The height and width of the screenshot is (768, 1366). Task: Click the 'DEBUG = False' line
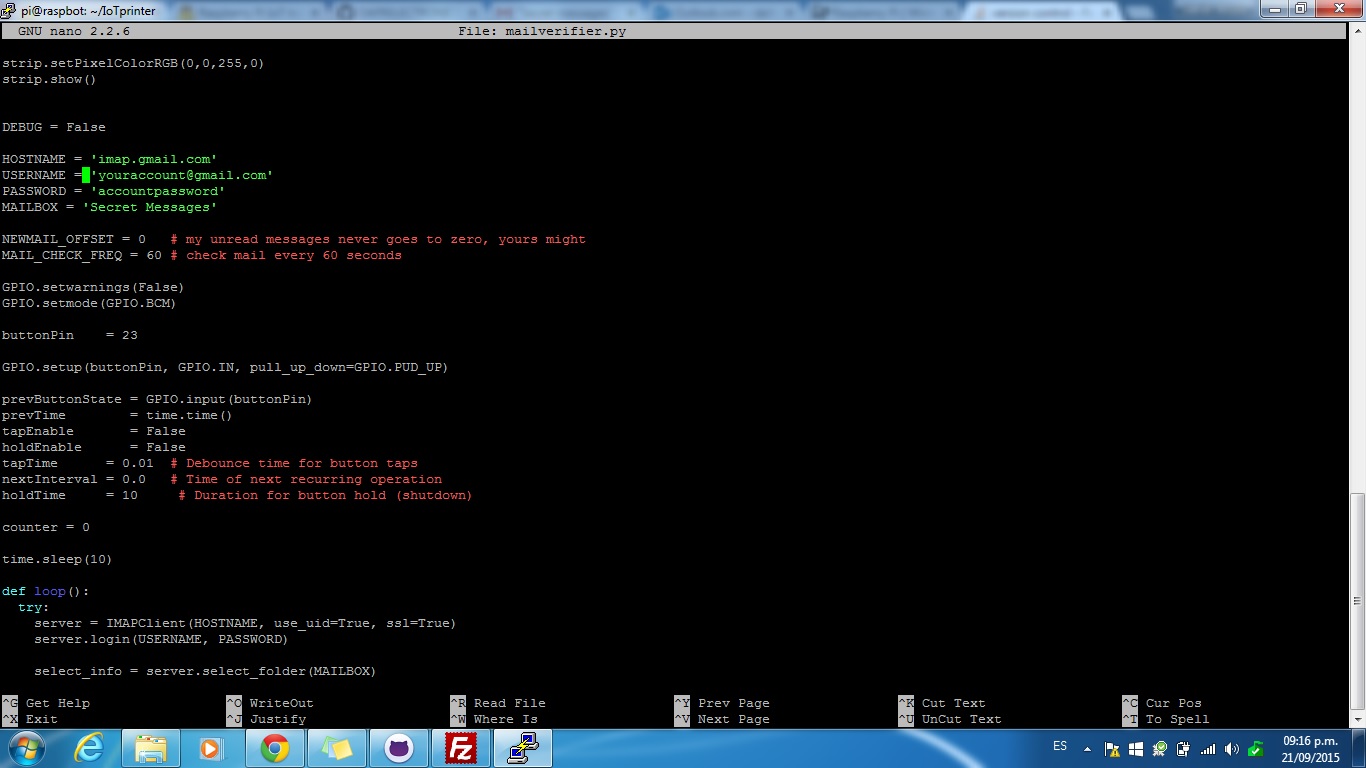point(54,127)
